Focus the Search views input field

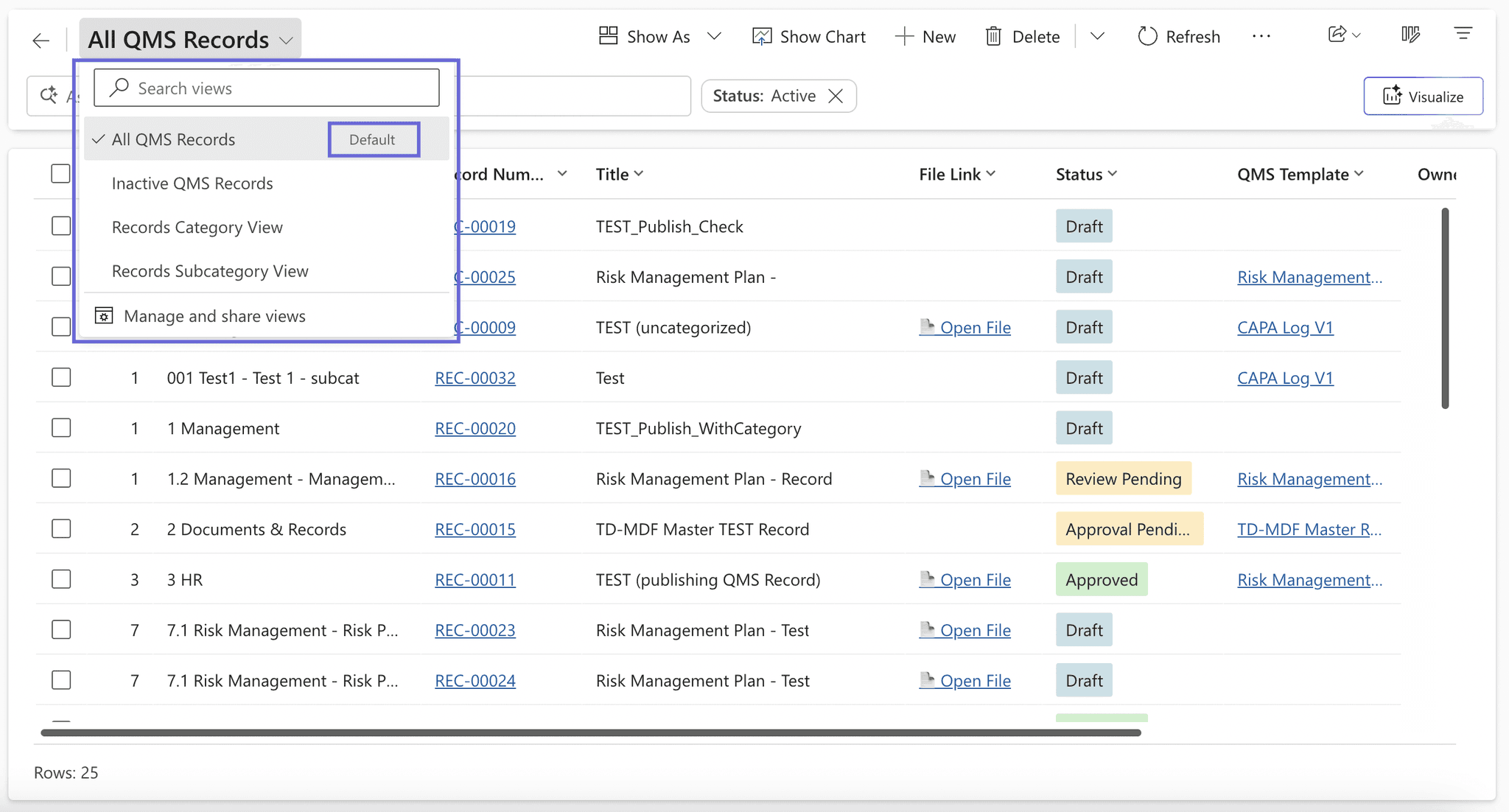267,88
